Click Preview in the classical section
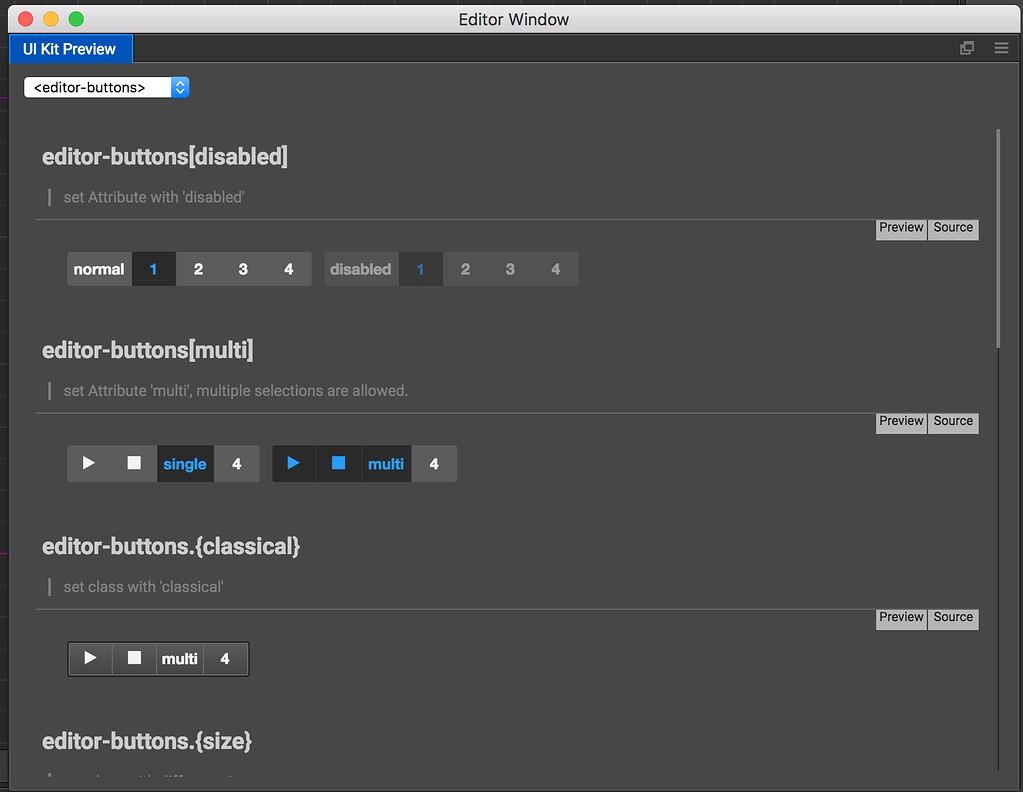 tap(901, 618)
